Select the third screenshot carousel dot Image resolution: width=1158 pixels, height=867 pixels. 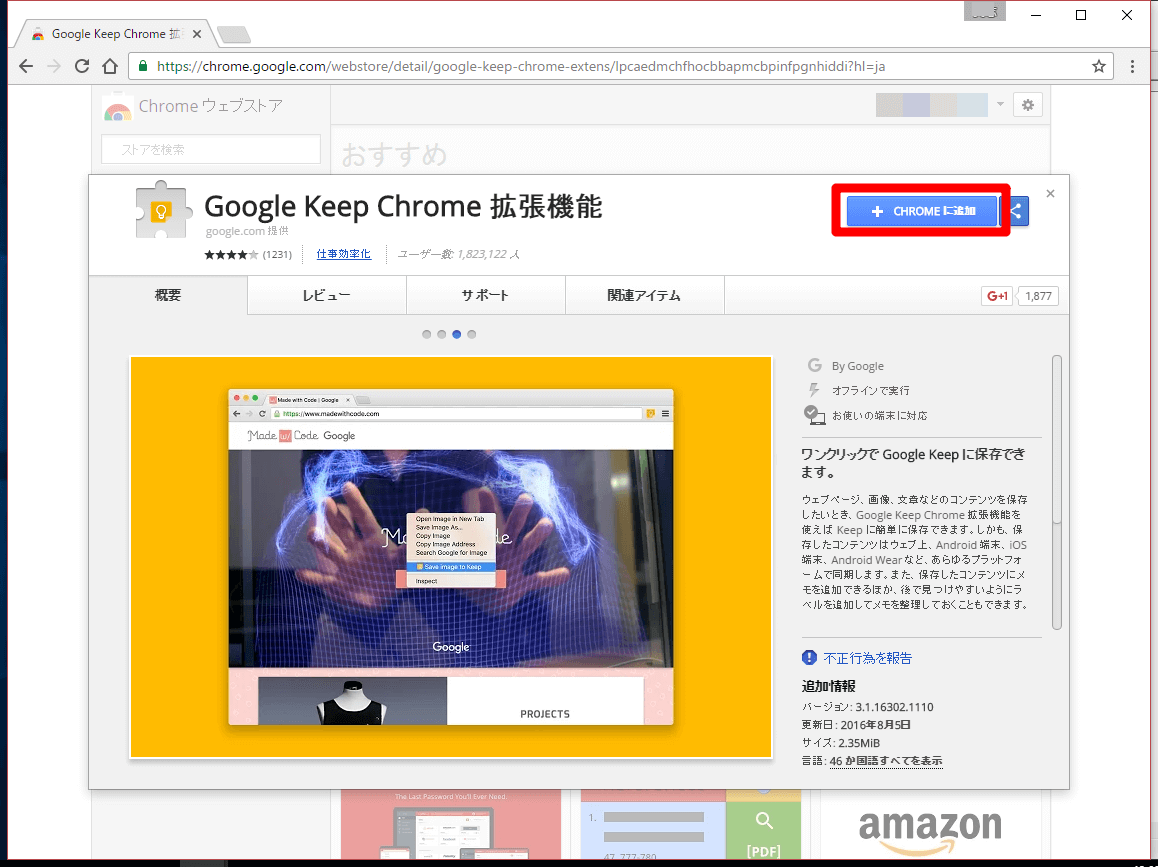456,334
